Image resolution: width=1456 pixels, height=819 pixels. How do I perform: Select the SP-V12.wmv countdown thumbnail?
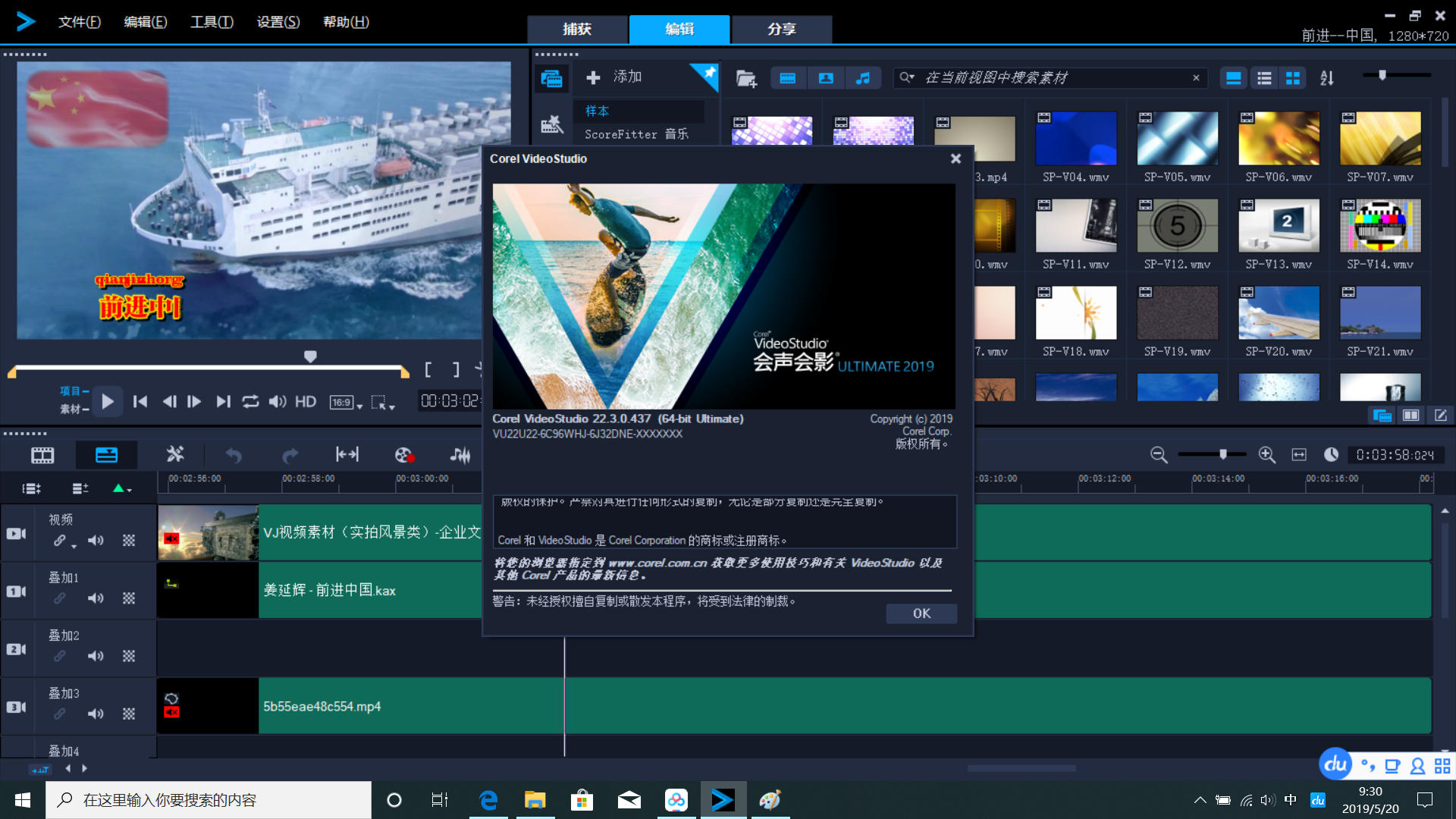pos(1177,225)
